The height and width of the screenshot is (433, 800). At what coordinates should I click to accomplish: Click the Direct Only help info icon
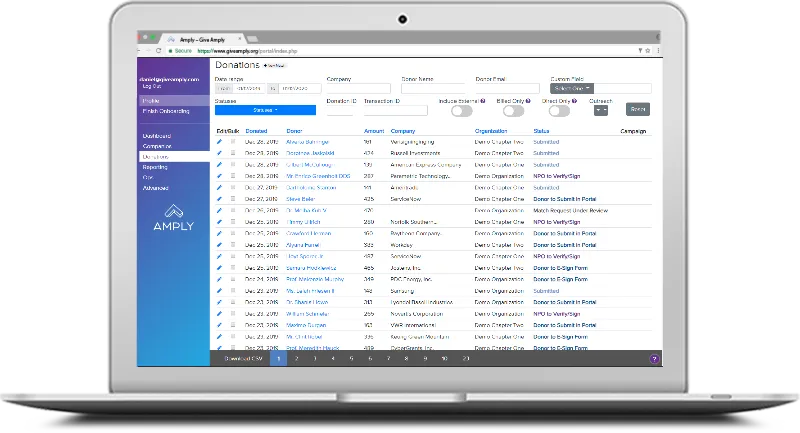[x=574, y=101]
